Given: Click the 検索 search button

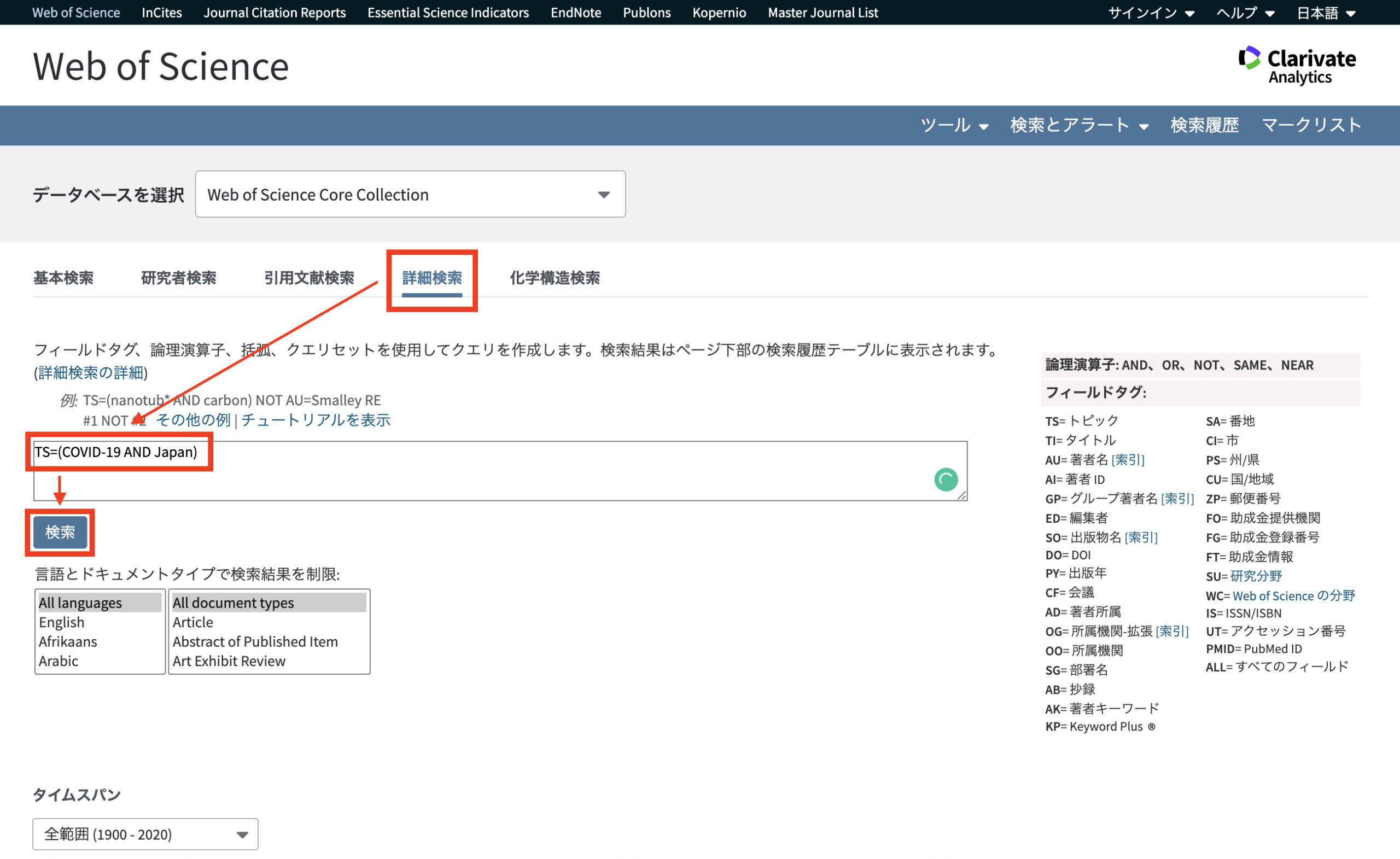Looking at the screenshot, I should tap(60, 533).
